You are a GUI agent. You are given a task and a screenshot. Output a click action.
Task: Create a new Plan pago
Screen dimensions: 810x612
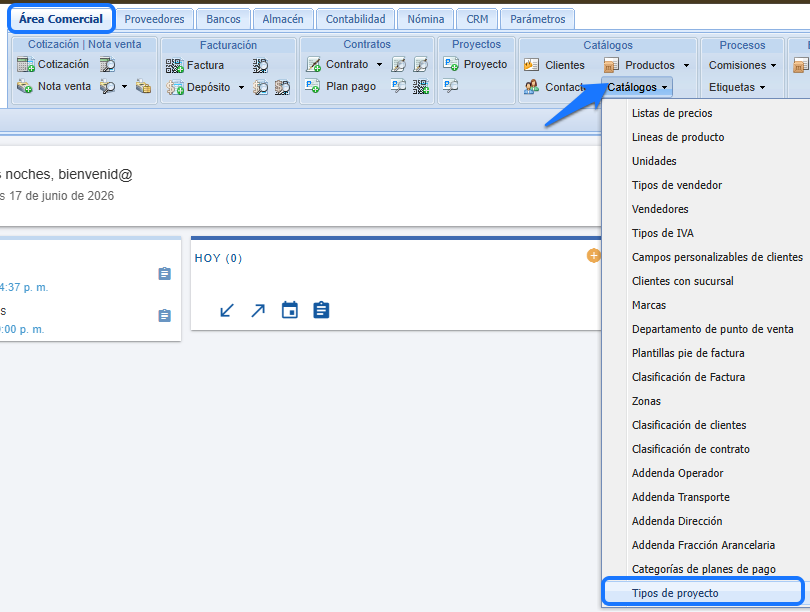[x=340, y=86]
